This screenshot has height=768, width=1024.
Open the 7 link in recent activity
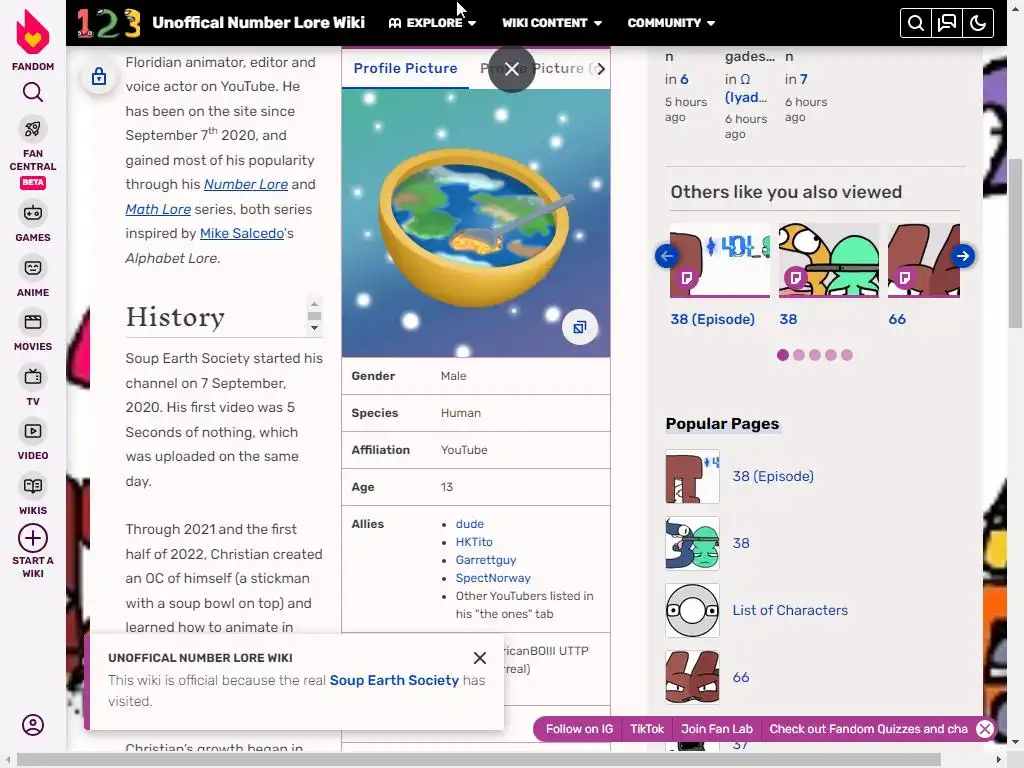coord(803,79)
